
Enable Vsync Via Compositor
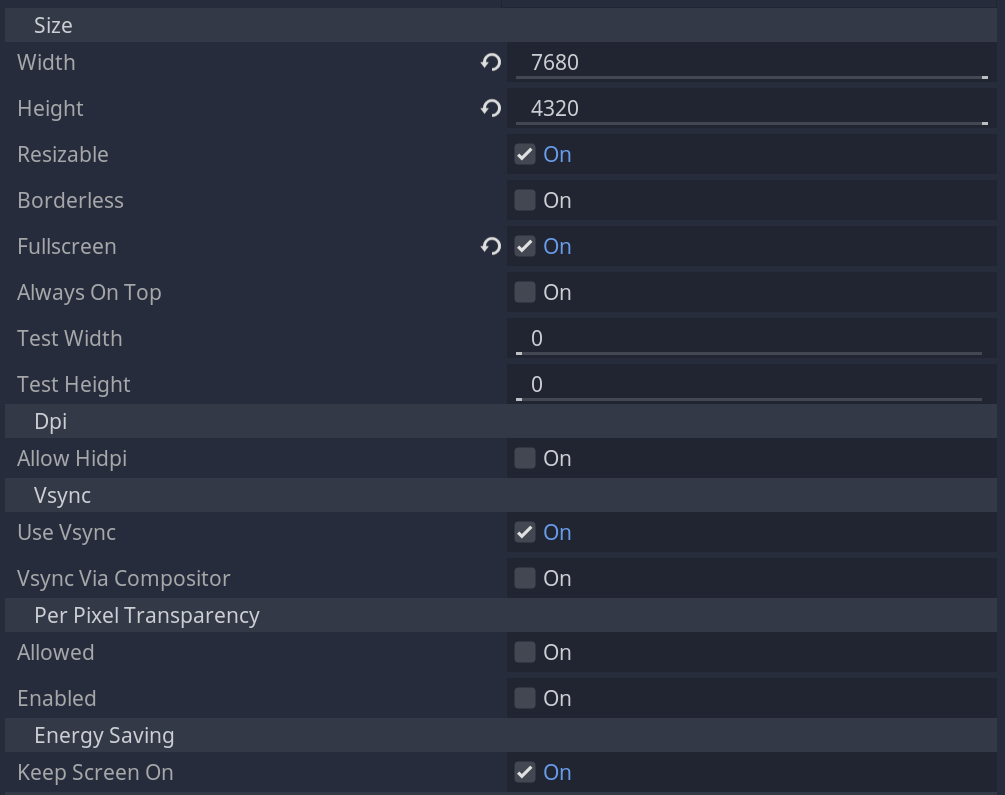point(524,578)
